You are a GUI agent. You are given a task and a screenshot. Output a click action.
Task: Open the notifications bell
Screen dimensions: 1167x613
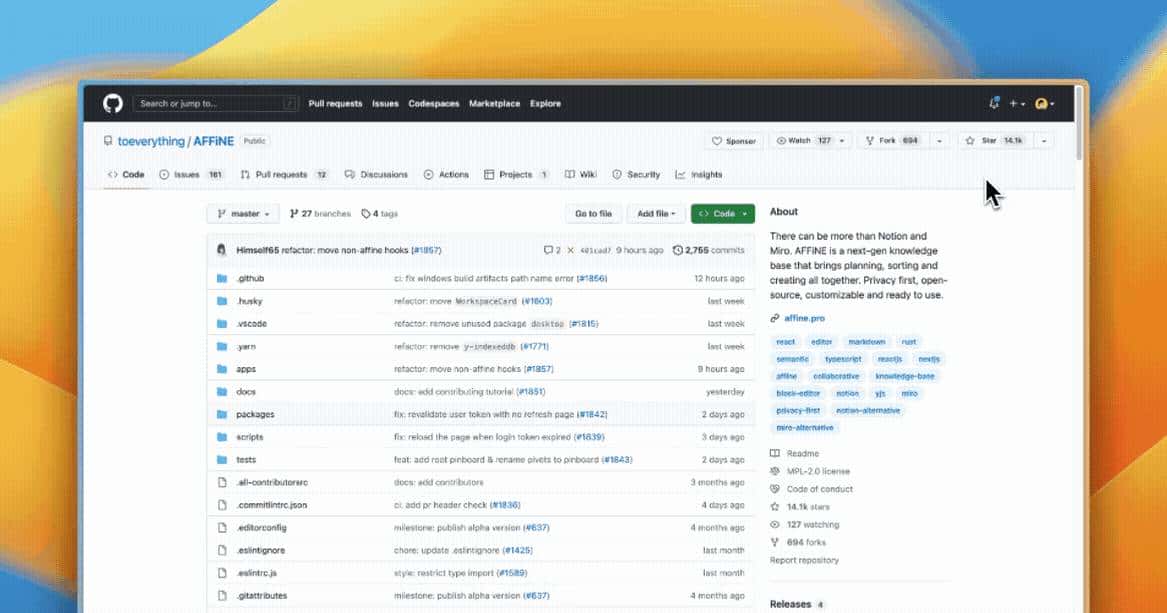pyautogui.click(x=994, y=103)
